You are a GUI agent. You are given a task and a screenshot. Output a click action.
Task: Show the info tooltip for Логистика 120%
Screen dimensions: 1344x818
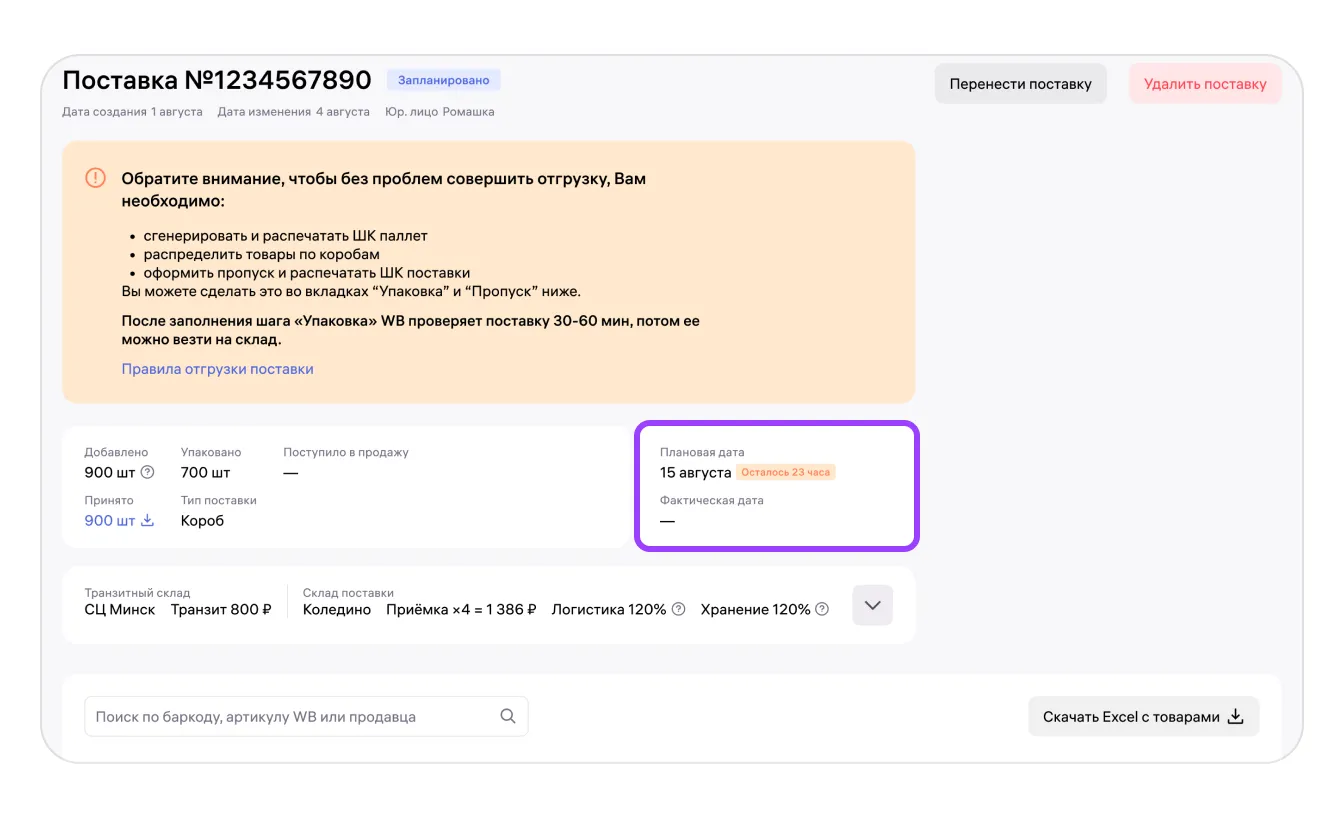[x=678, y=609]
